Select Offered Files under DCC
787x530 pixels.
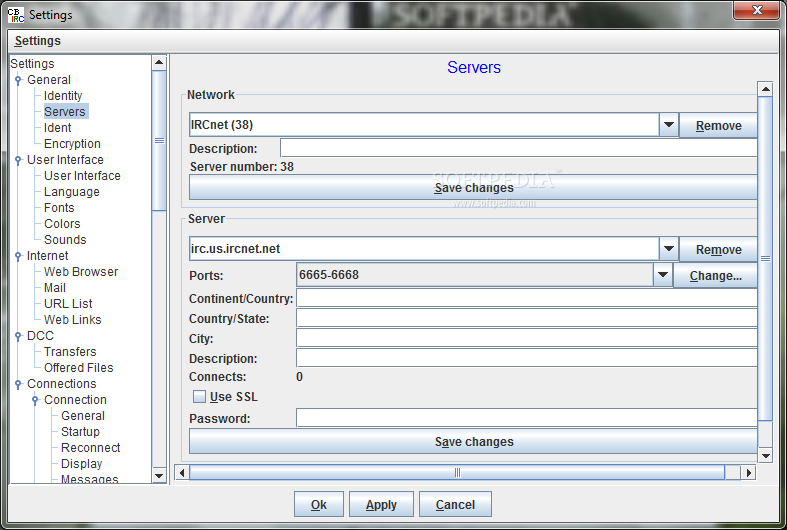(x=78, y=368)
